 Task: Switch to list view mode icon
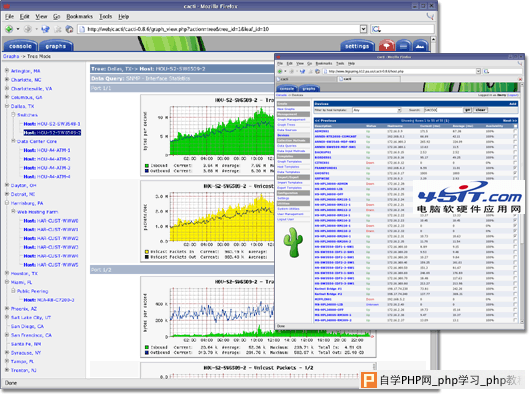coord(404,46)
